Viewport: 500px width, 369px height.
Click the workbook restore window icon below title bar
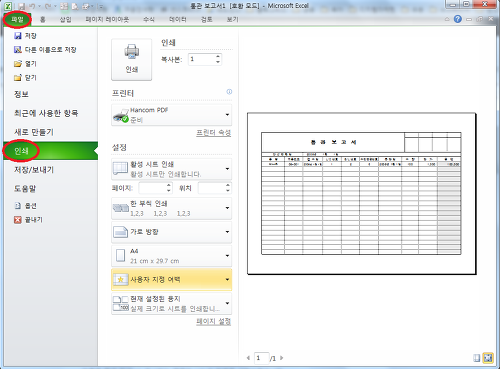pyautogui.click(x=480, y=19)
